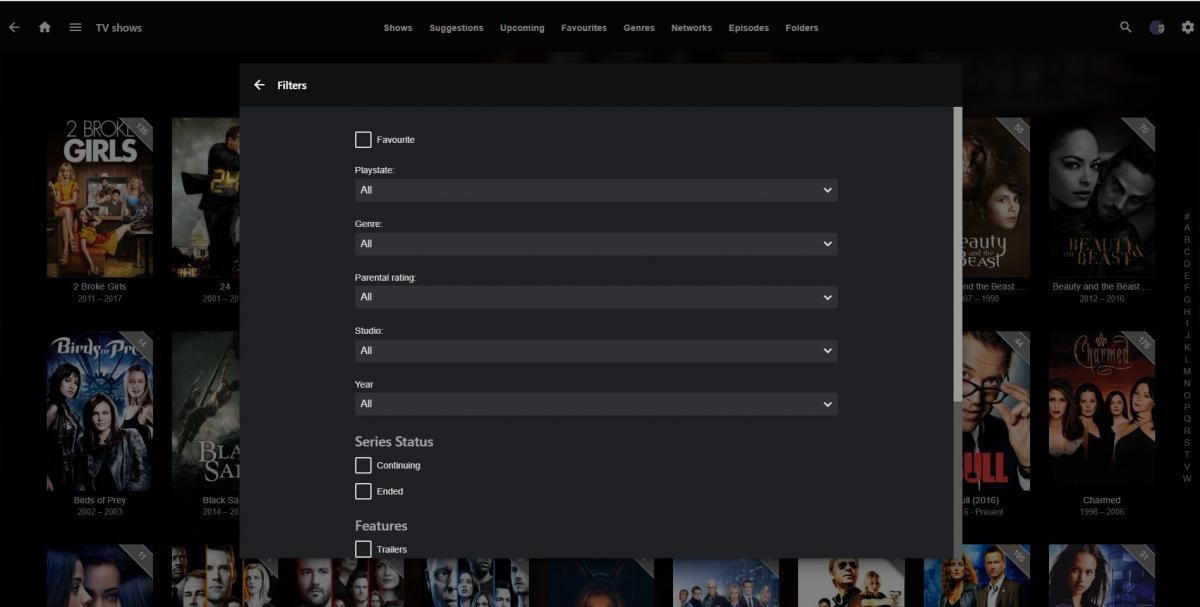
Task: Select the Favourites tab
Action: 584,28
